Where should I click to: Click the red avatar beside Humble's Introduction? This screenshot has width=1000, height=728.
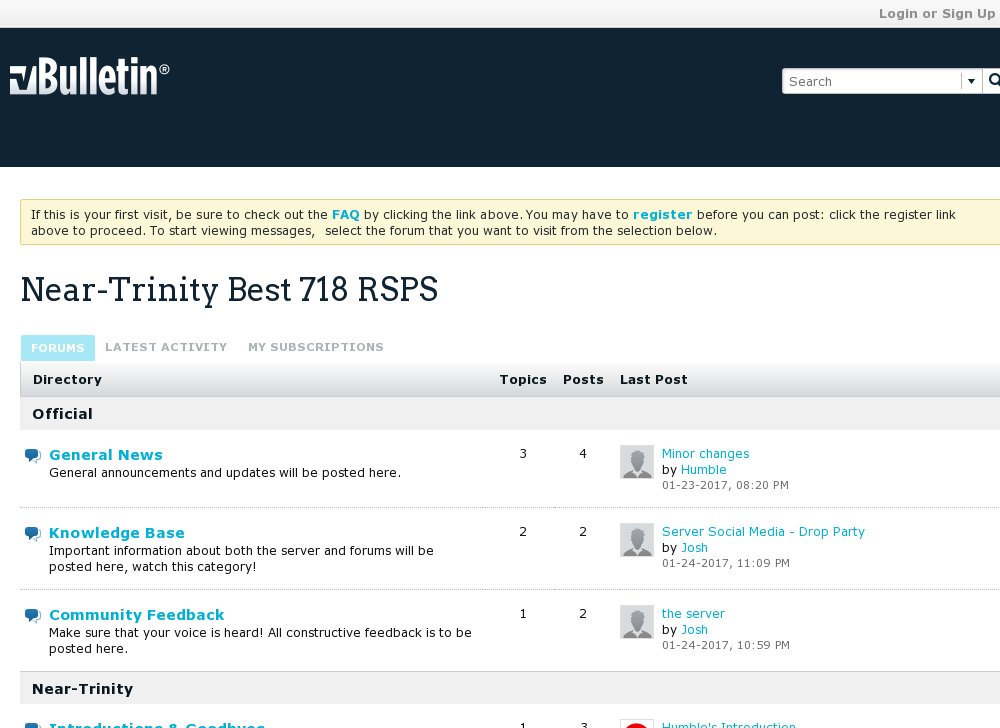point(637,723)
